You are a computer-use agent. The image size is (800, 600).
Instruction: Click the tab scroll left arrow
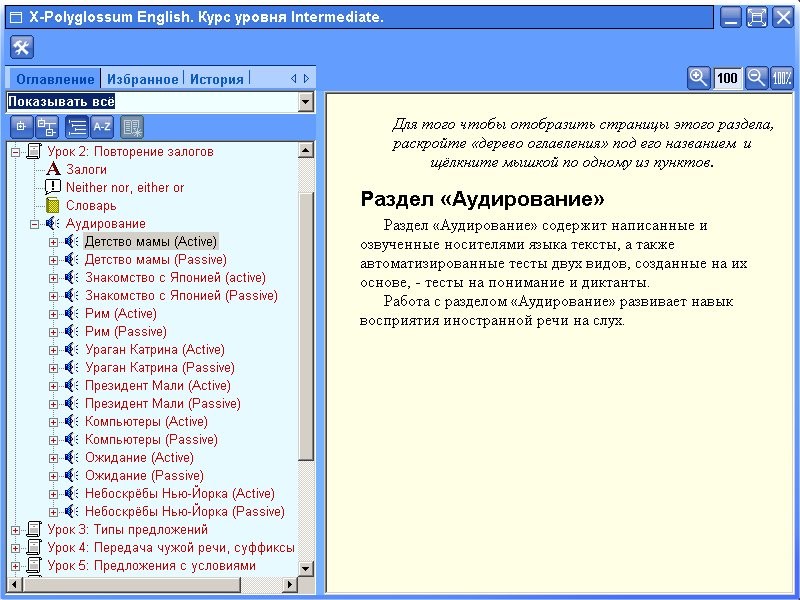coord(293,79)
